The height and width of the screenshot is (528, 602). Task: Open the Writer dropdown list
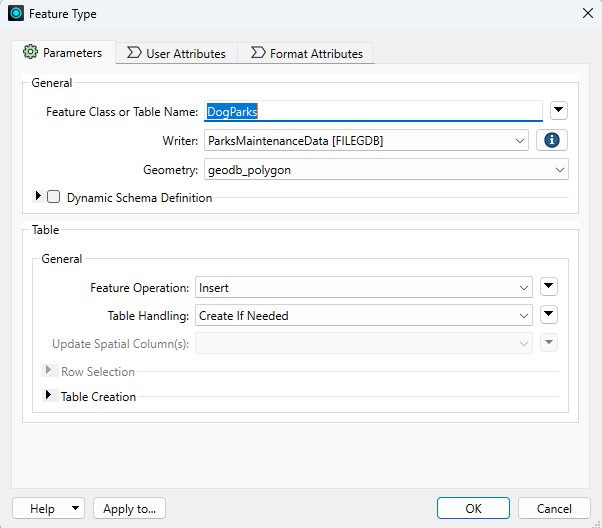click(366, 141)
